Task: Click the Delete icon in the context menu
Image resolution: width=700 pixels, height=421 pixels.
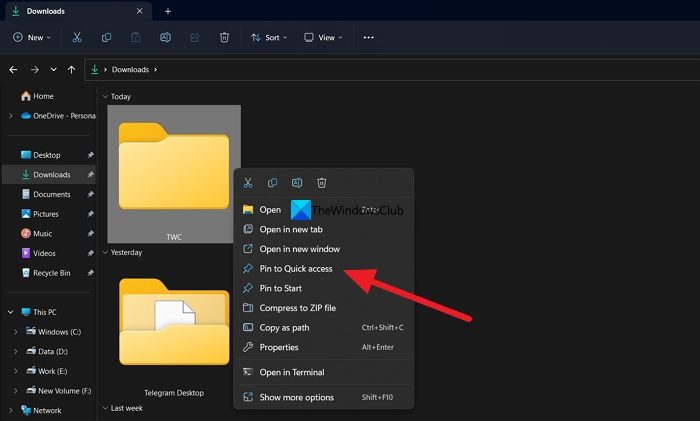Action: pyautogui.click(x=322, y=183)
